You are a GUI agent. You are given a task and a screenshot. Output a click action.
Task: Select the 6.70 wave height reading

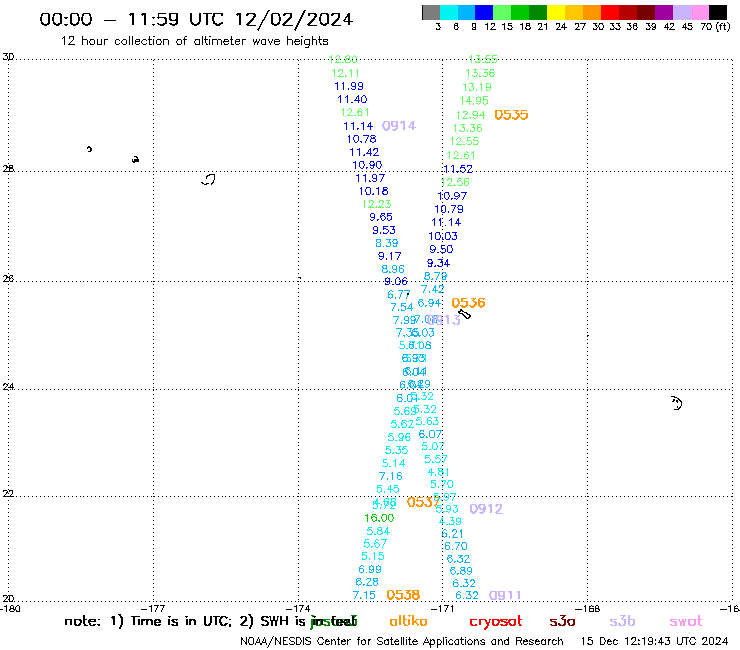pos(455,546)
